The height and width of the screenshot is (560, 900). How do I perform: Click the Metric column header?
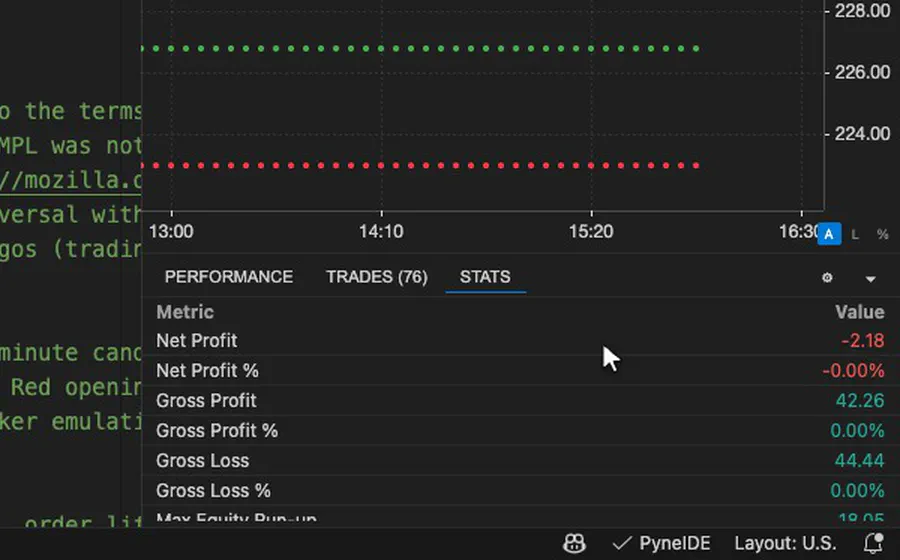[185, 312]
